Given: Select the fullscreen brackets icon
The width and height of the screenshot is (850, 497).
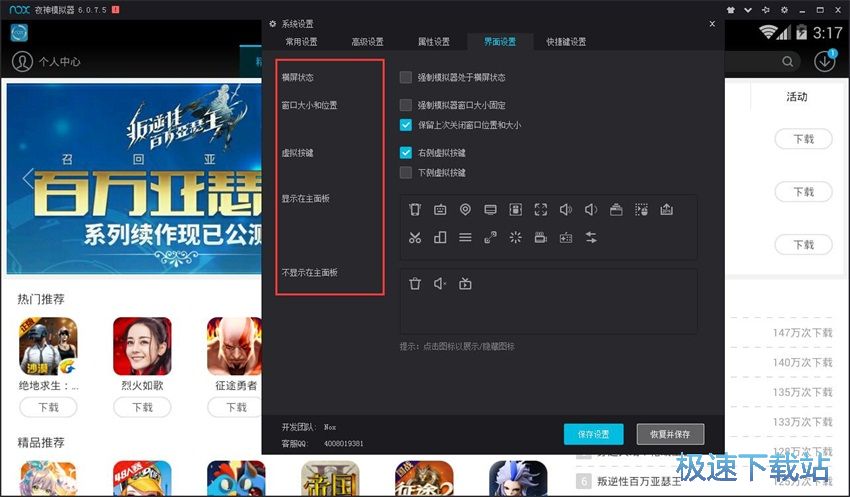Looking at the screenshot, I should [x=540, y=209].
